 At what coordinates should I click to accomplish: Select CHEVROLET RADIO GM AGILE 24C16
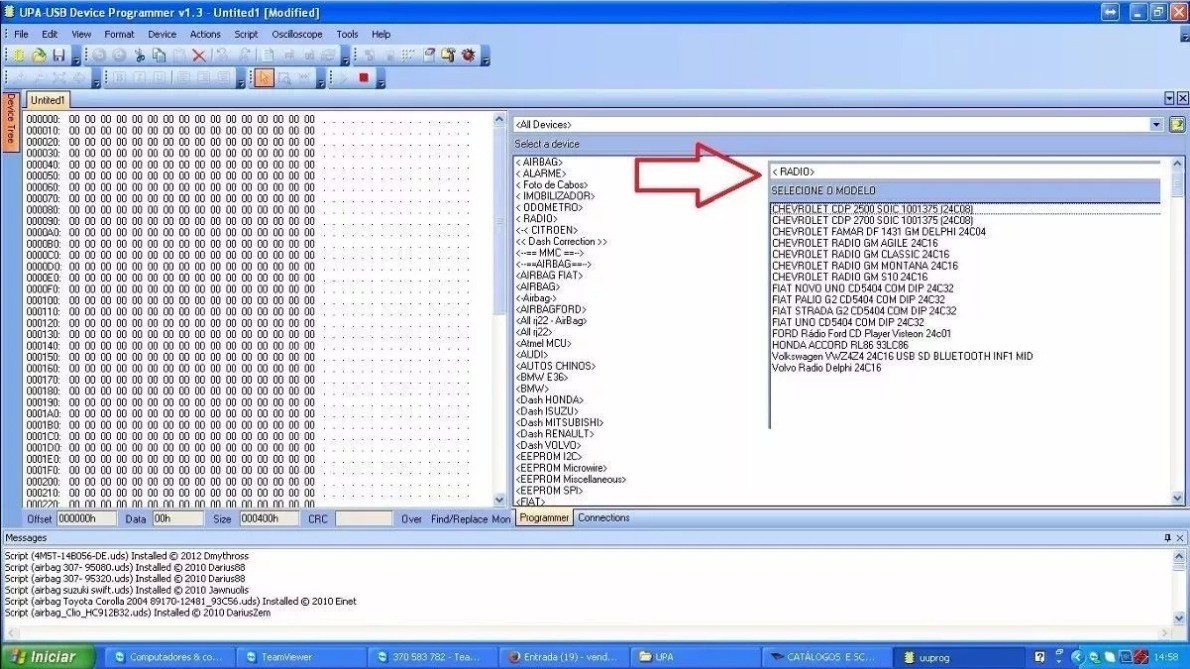pyautogui.click(x=855, y=243)
